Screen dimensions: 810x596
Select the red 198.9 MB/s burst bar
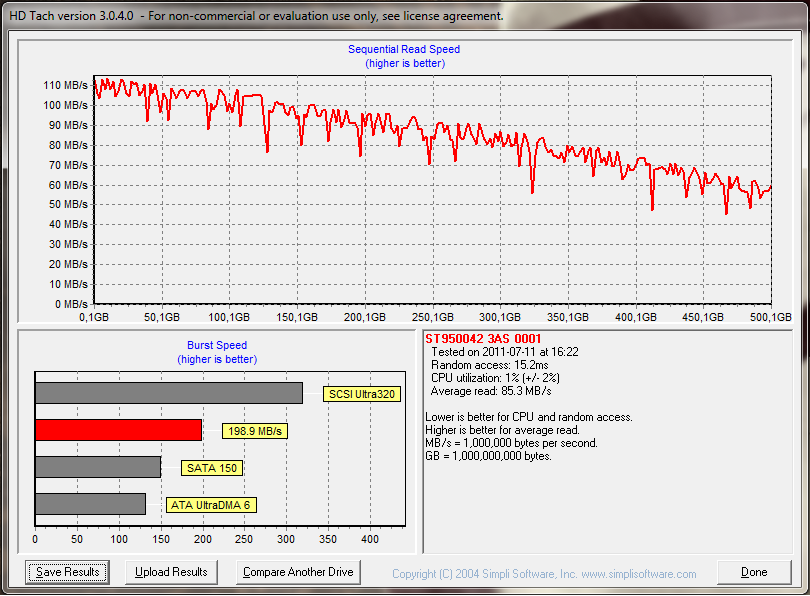click(x=118, y=430)
